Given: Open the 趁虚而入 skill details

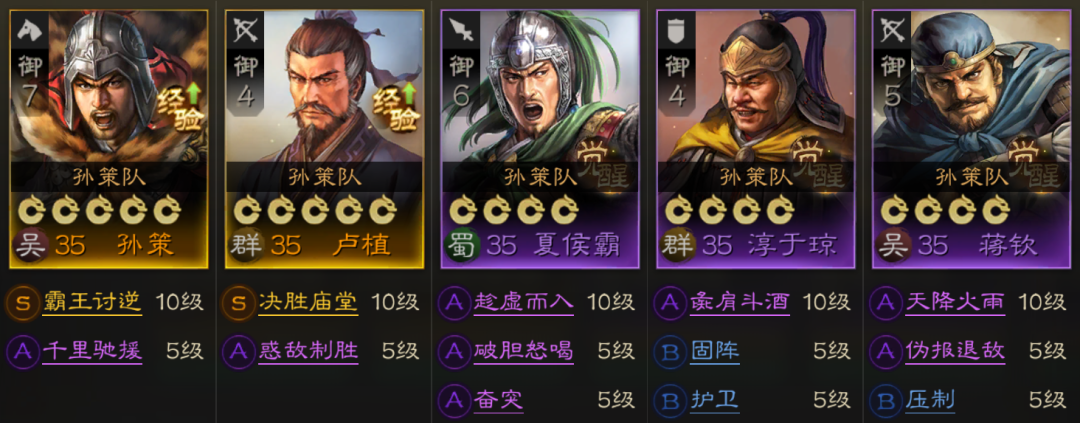Looking at the screenshot, I should point(523,302).
